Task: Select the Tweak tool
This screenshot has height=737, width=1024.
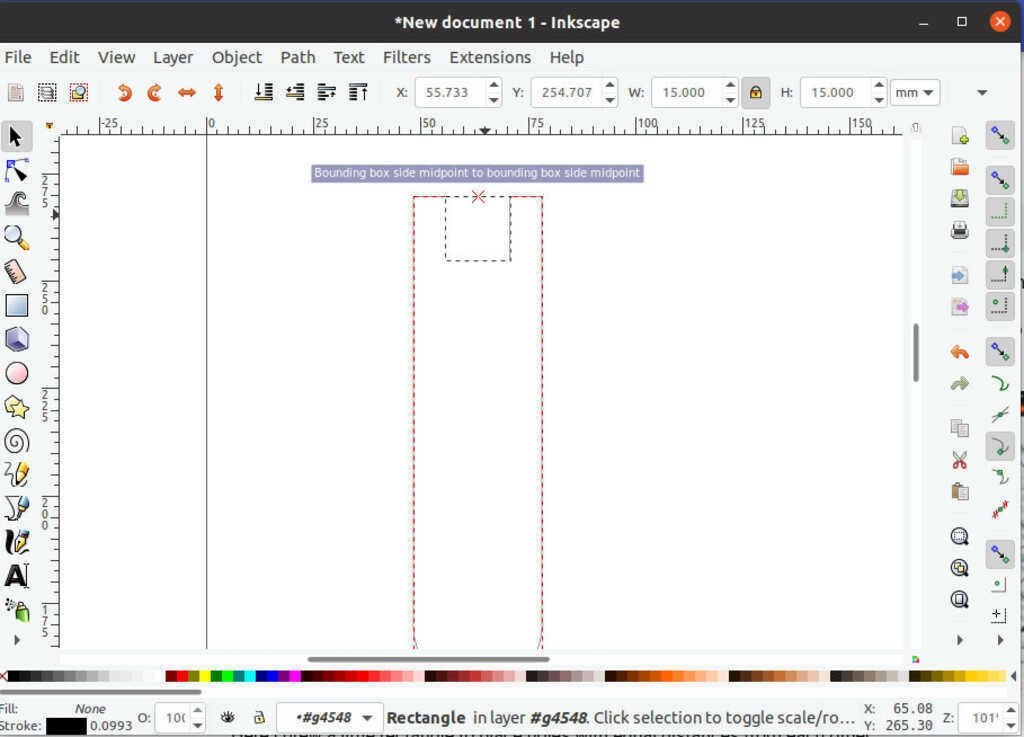Action: 16,204
